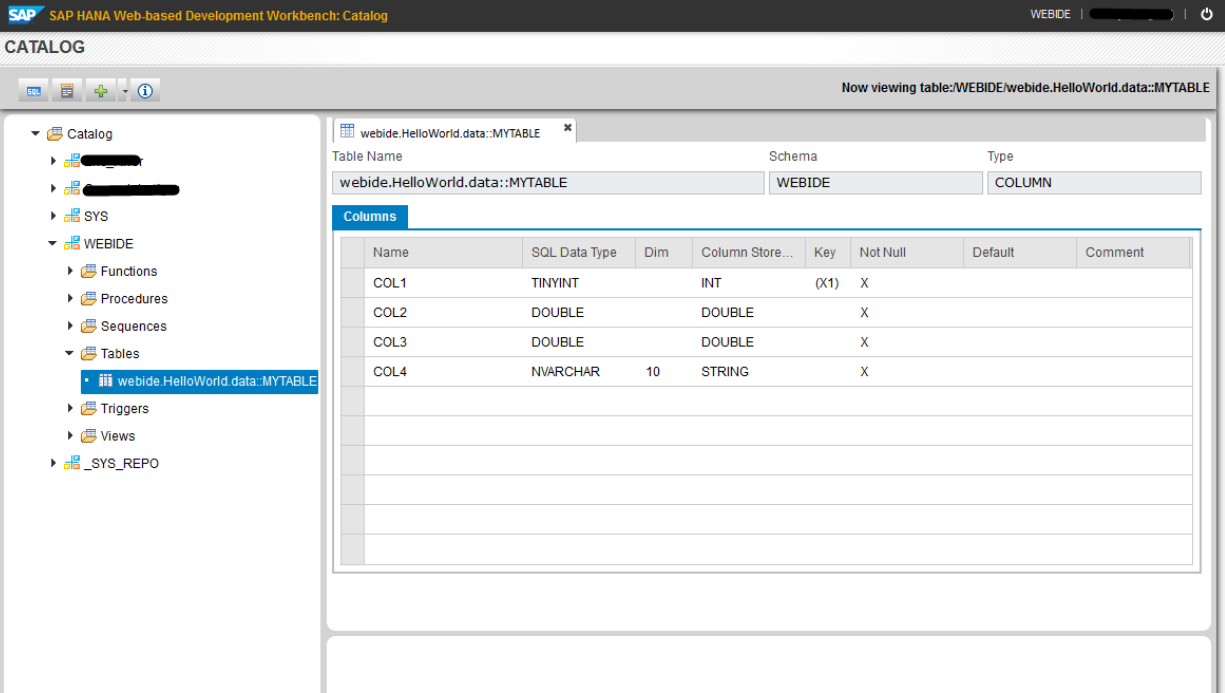Image resolution: width=1225 pixels, height=693 pixels.
Task: Expand the Procedures folder
Action: click(69, 298)
